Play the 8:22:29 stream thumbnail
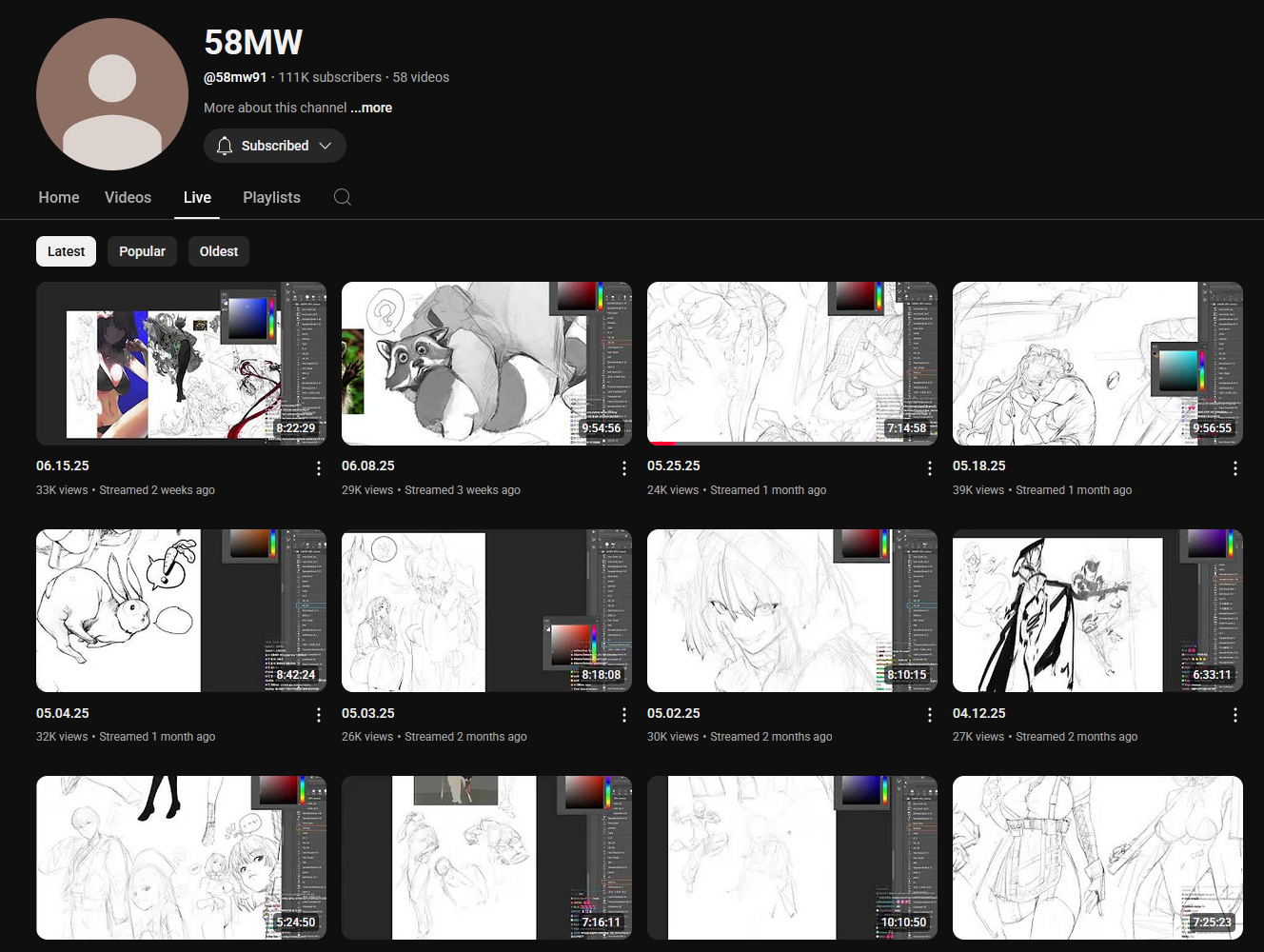Viewport: 1264px width, 952px height. 181,364
